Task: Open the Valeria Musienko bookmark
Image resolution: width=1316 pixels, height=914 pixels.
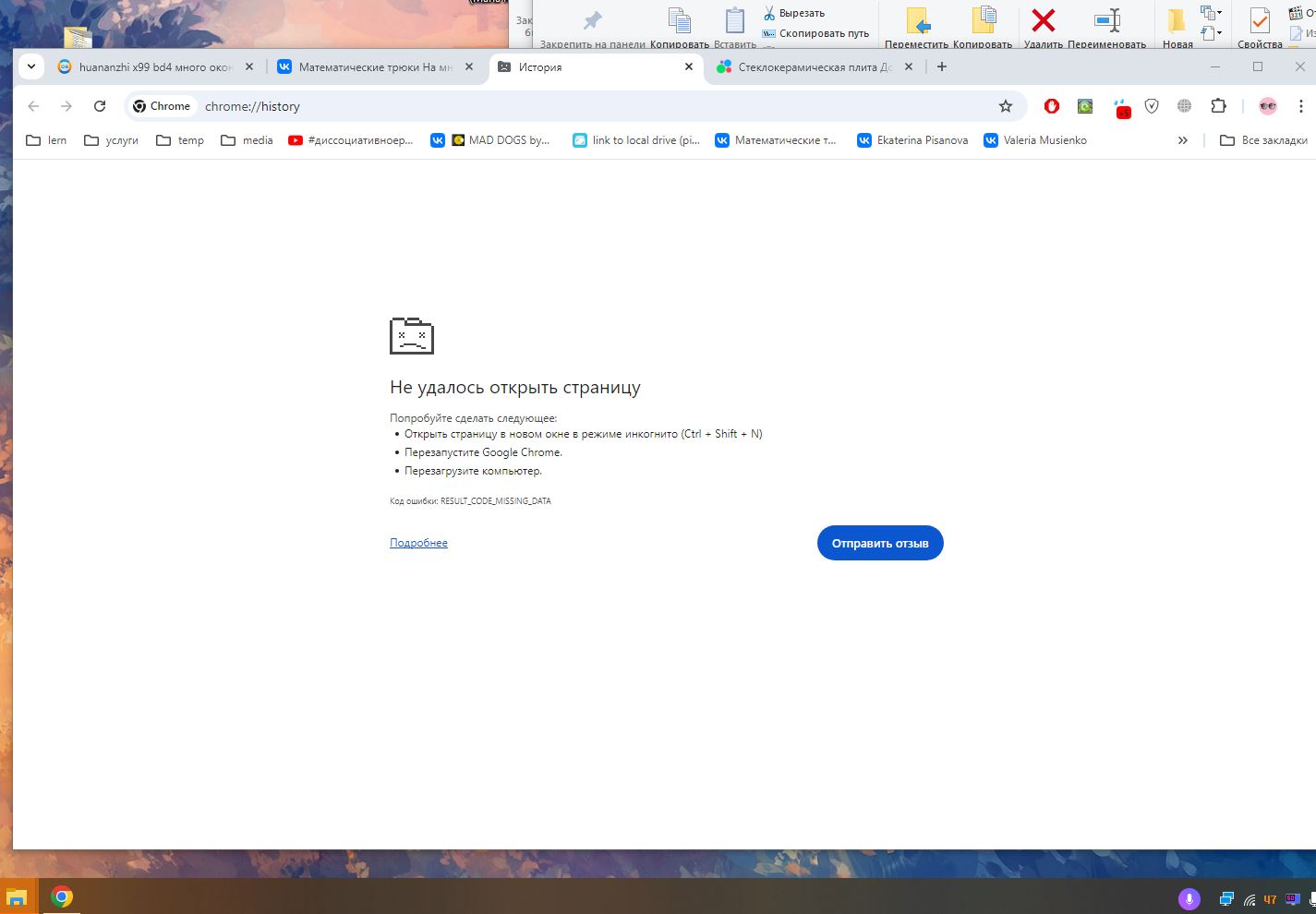Action: click(x=1035, y=140)
